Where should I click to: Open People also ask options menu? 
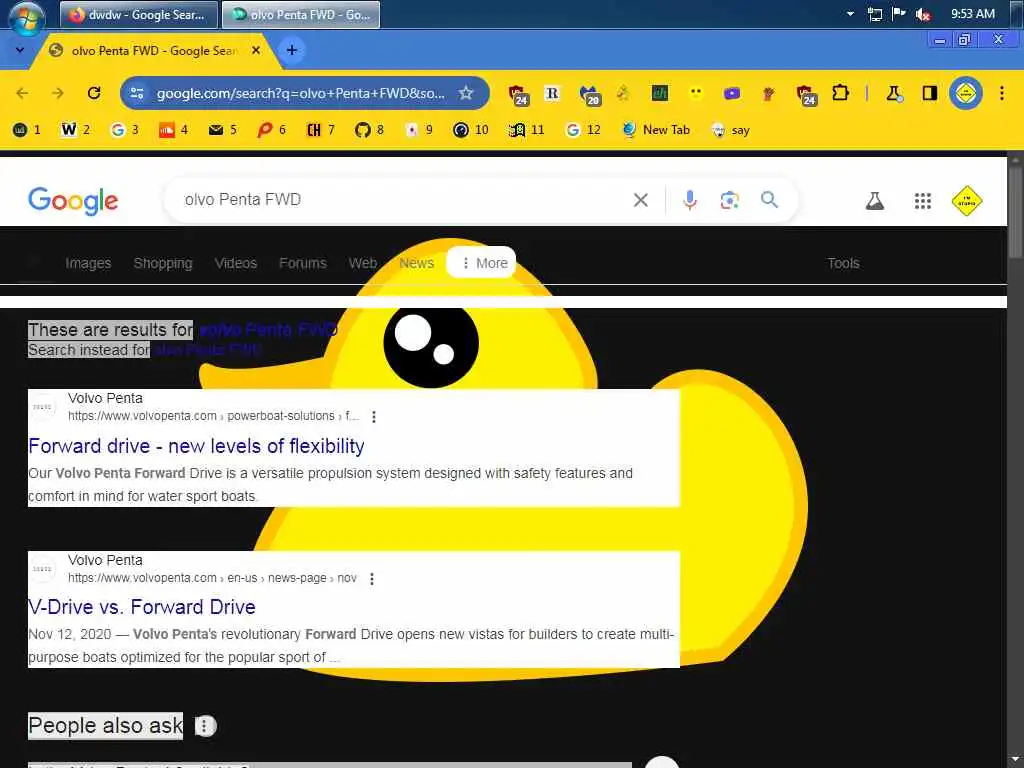[x=204, y=726]
